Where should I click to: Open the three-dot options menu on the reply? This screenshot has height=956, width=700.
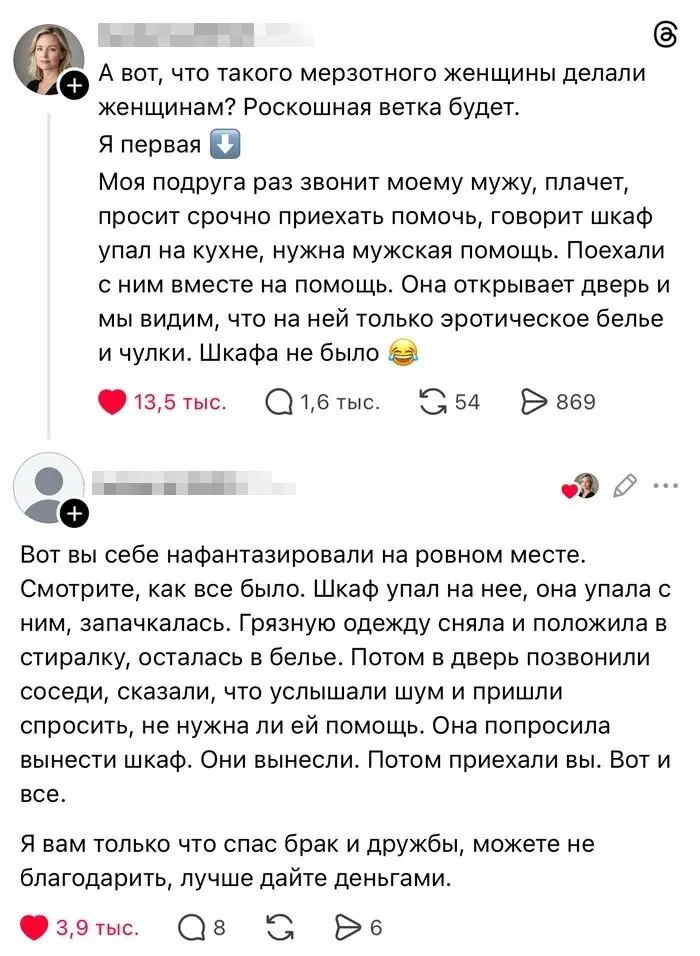point(667,484)
